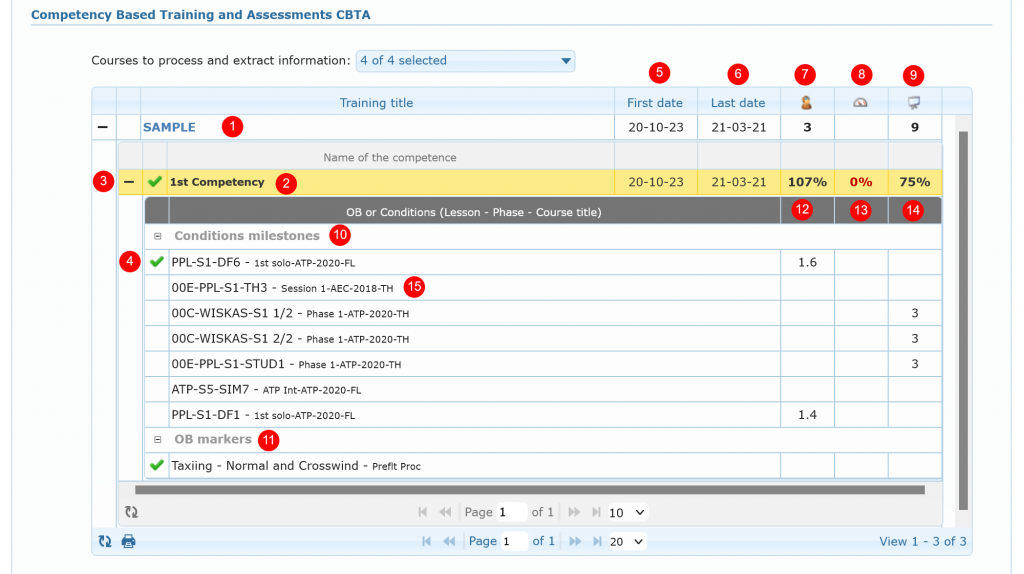The image size is (1024, 574).
Task: Open the SAMPLE training link
Action: 169,127
